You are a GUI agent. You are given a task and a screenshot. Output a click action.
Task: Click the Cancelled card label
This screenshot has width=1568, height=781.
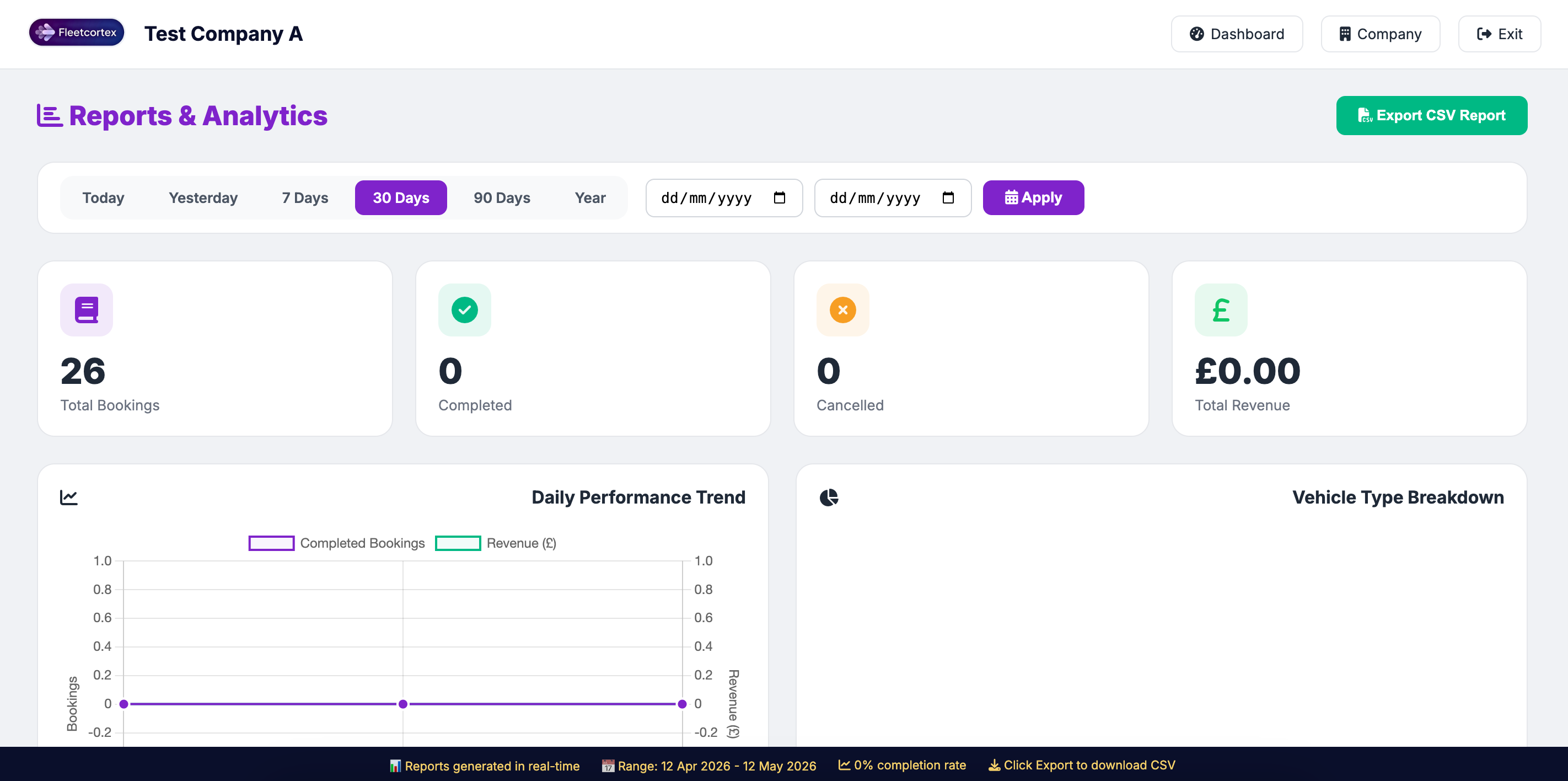pos(850,405)
